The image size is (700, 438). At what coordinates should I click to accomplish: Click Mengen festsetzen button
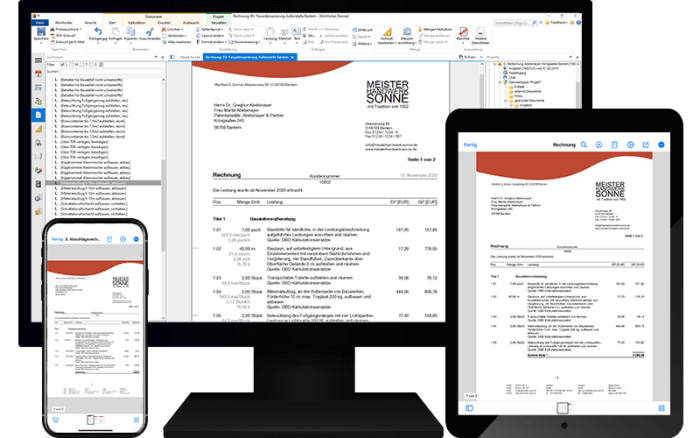435,29
